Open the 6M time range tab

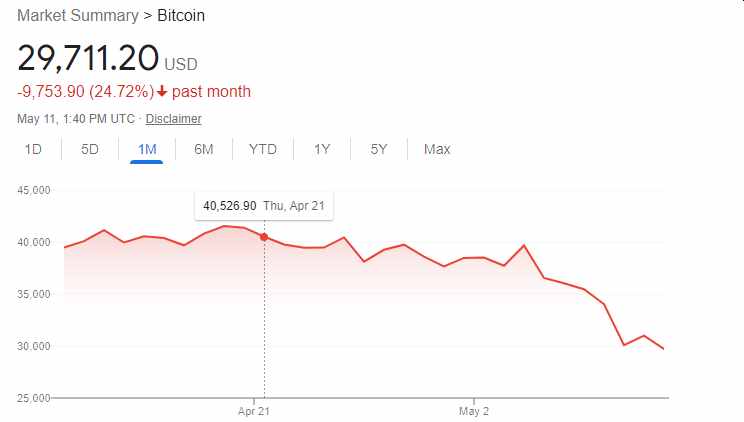click(204, 149)
